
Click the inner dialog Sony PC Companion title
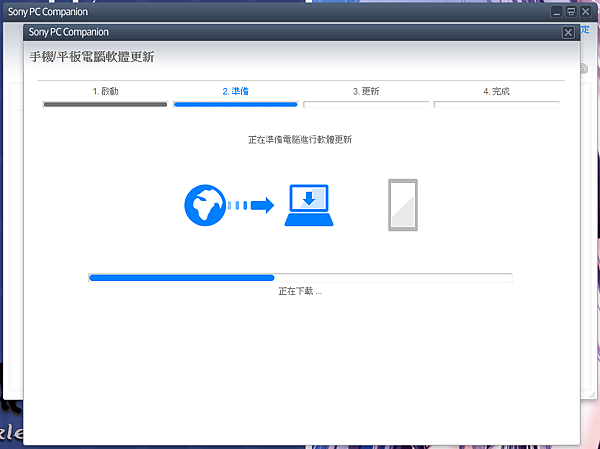68,32
